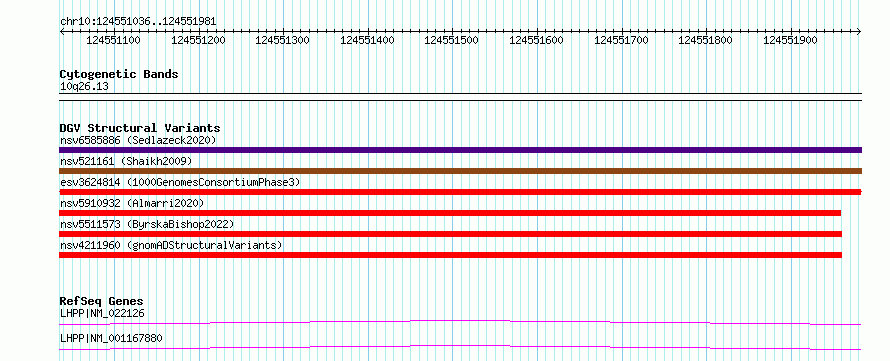Click ruler tick label 124551200
Viewport: 890px width, 361px height.
coord(198,40)
